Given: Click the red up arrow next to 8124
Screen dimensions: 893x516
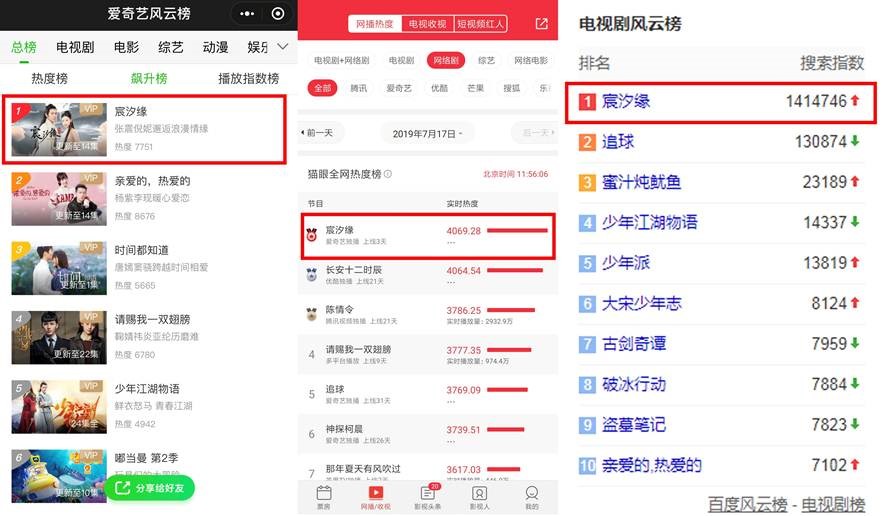Looking at the screenshot, I should coord(855,302).
